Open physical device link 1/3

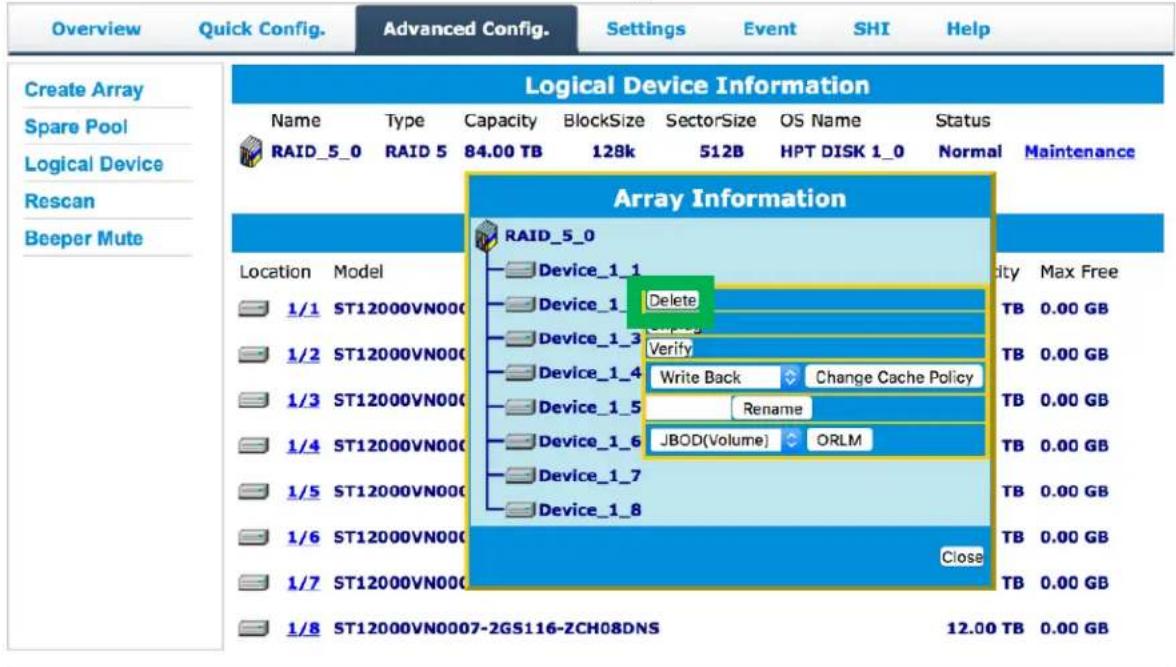pos(303,400)
